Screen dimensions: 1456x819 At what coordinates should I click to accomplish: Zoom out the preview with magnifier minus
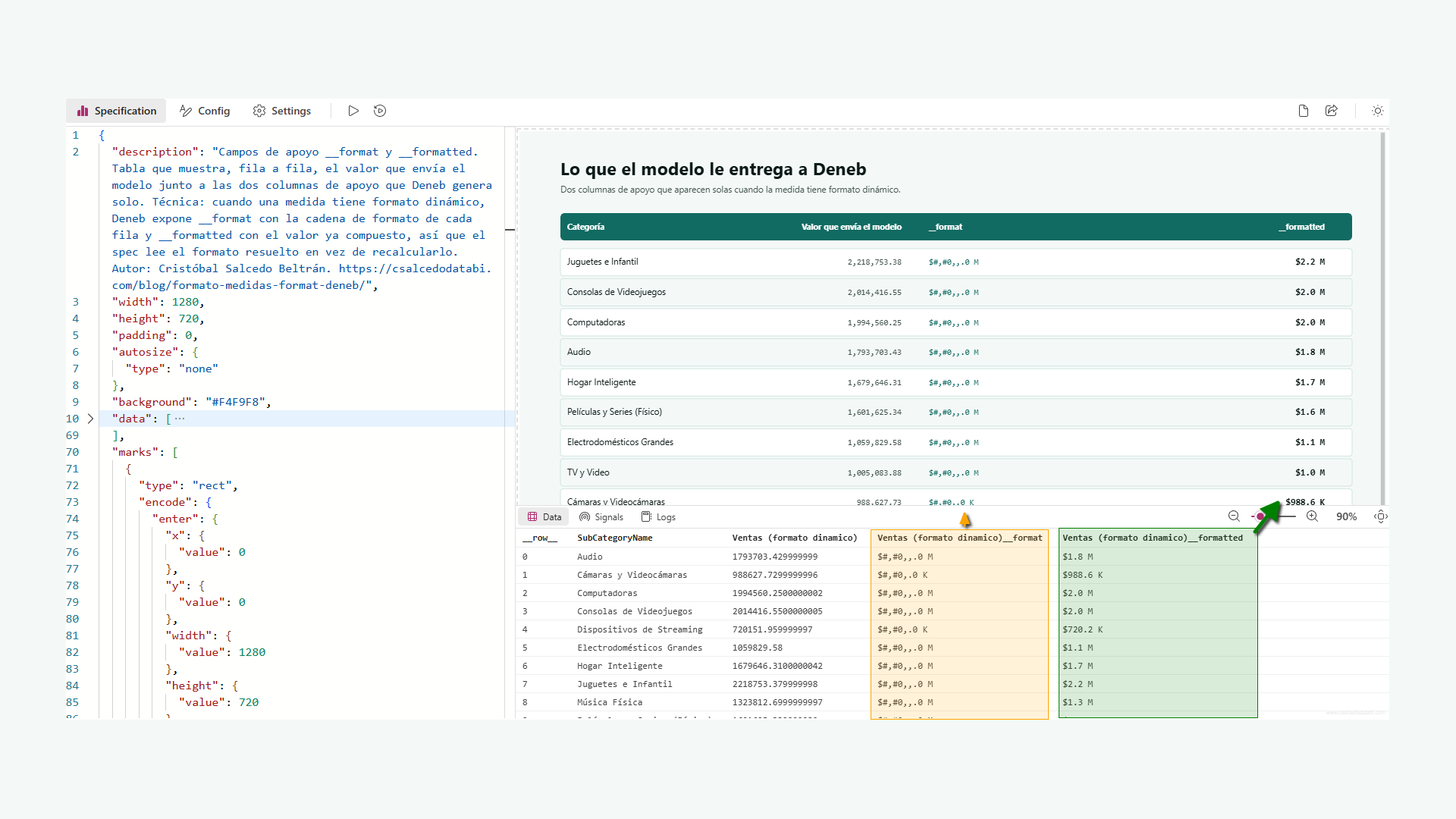click(1234, 516)
